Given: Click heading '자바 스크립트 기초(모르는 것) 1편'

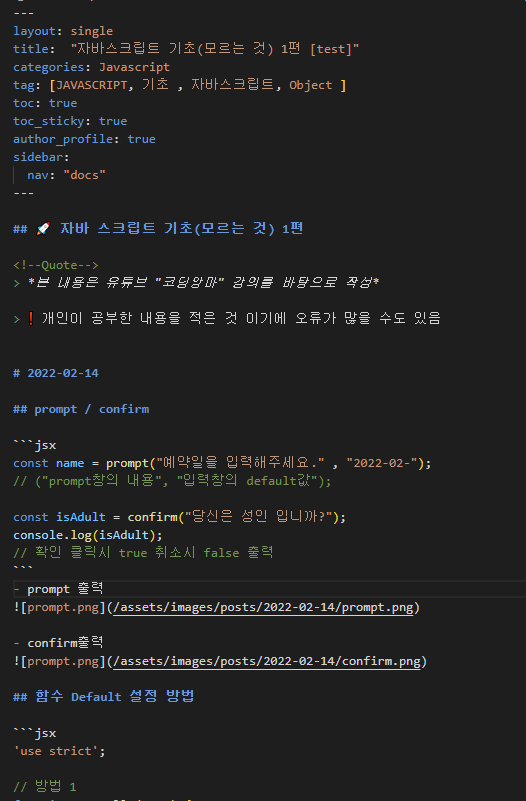Looking at the screenshot, I should point(181,228).
